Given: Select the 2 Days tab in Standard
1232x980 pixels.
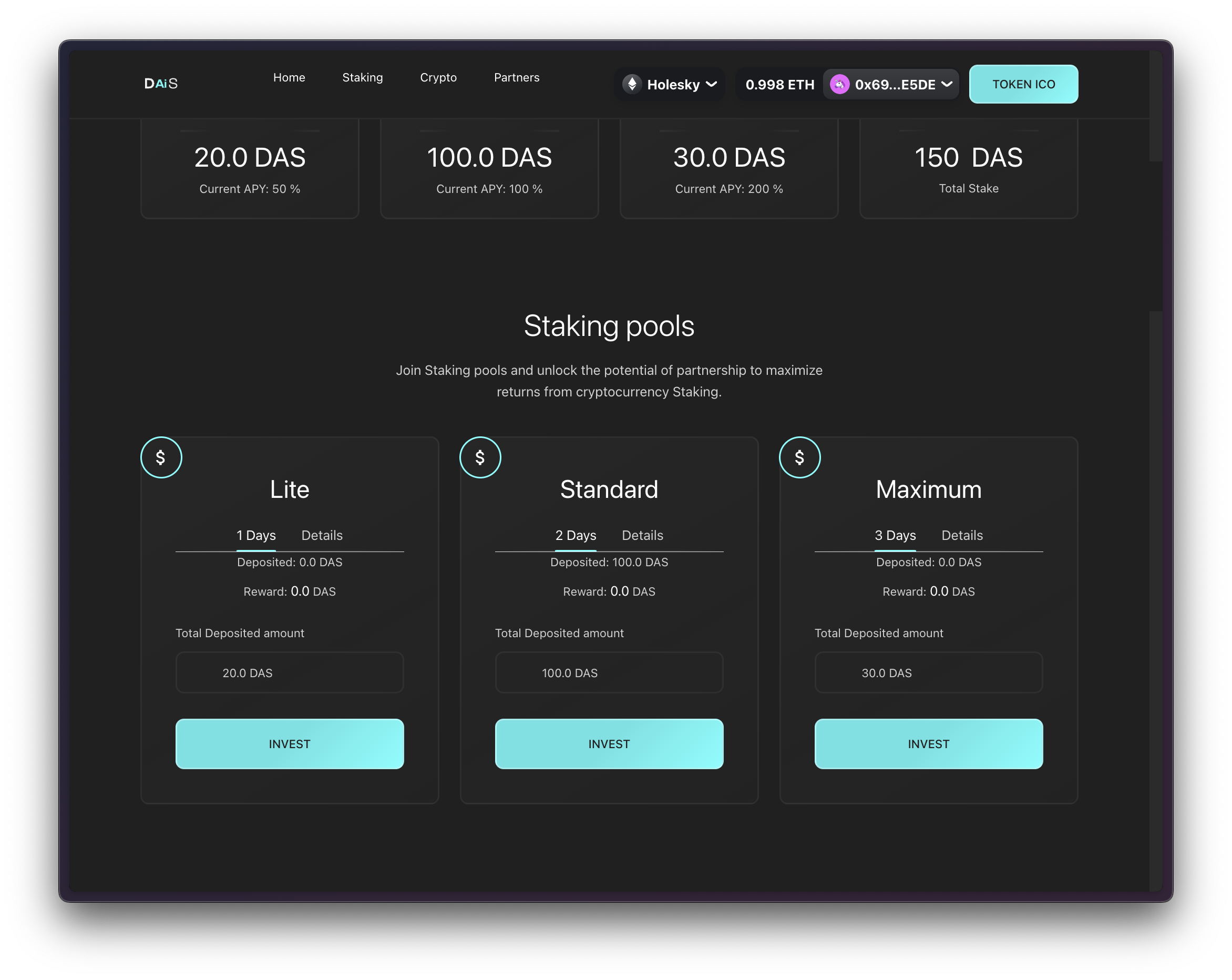Looking at the screenshot, I should pyautogui.click(x=576, y=535).
